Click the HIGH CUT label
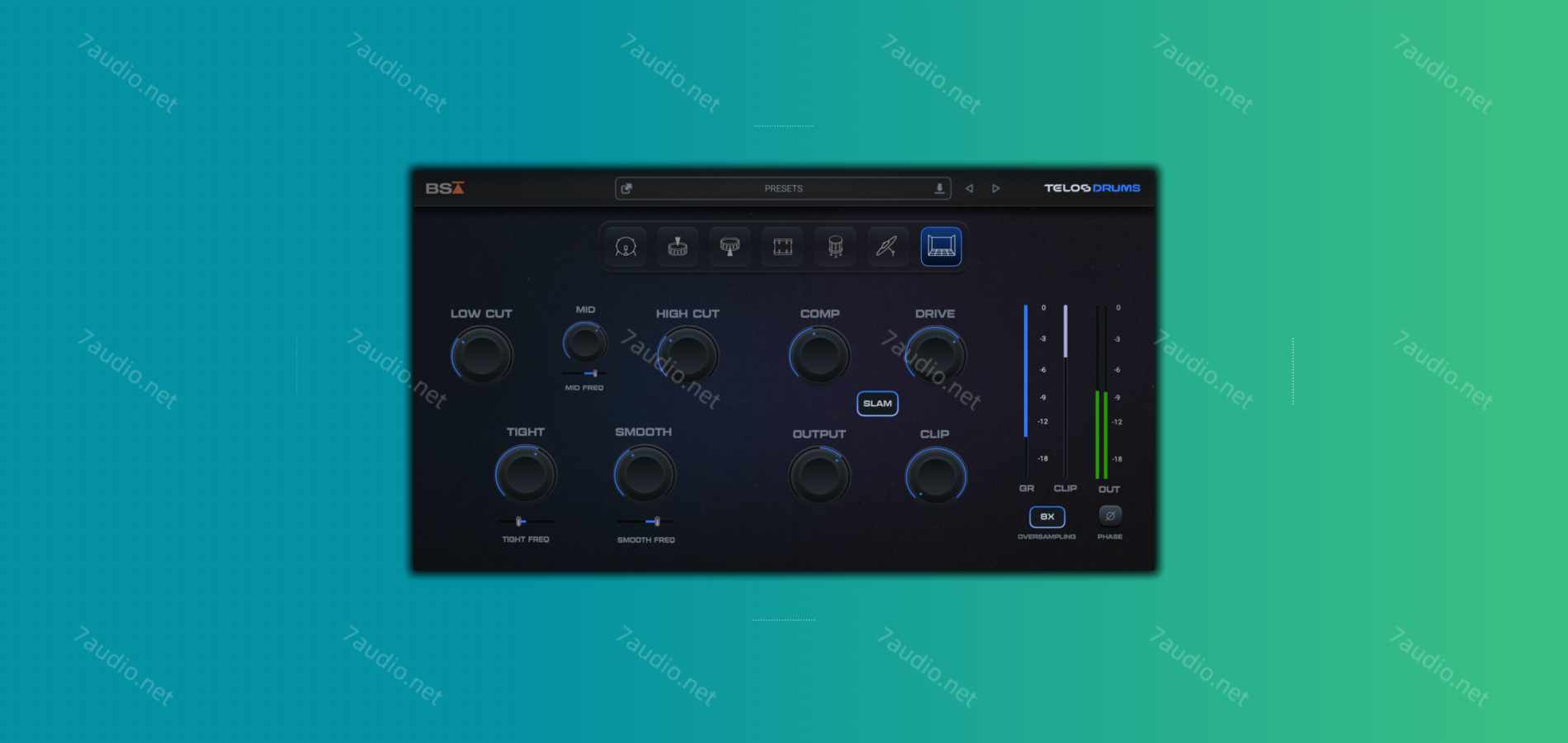The width and height of the screenshot is (1568, 743). pos(687,314)
